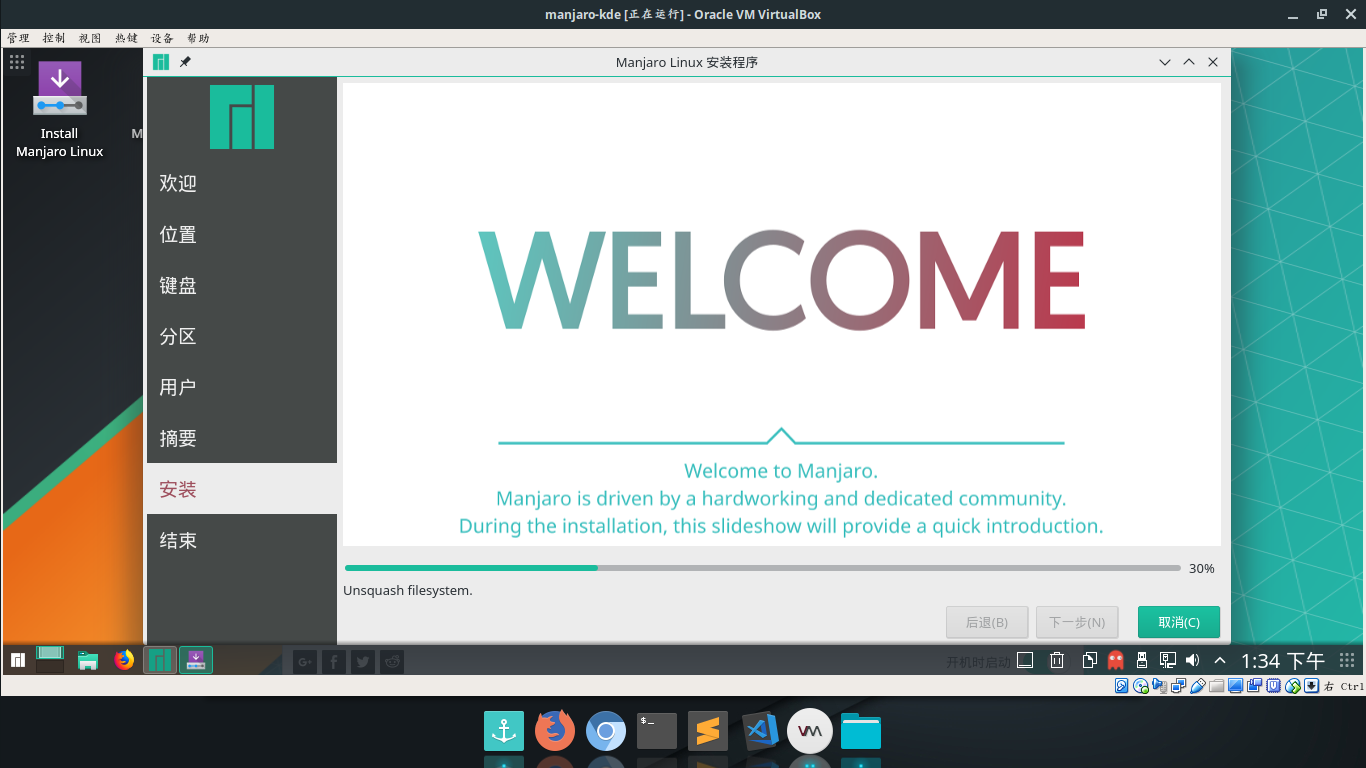
Task: Switch to the installer task in the taskbar
Action: pyautogui.click(x=196, y=660)
